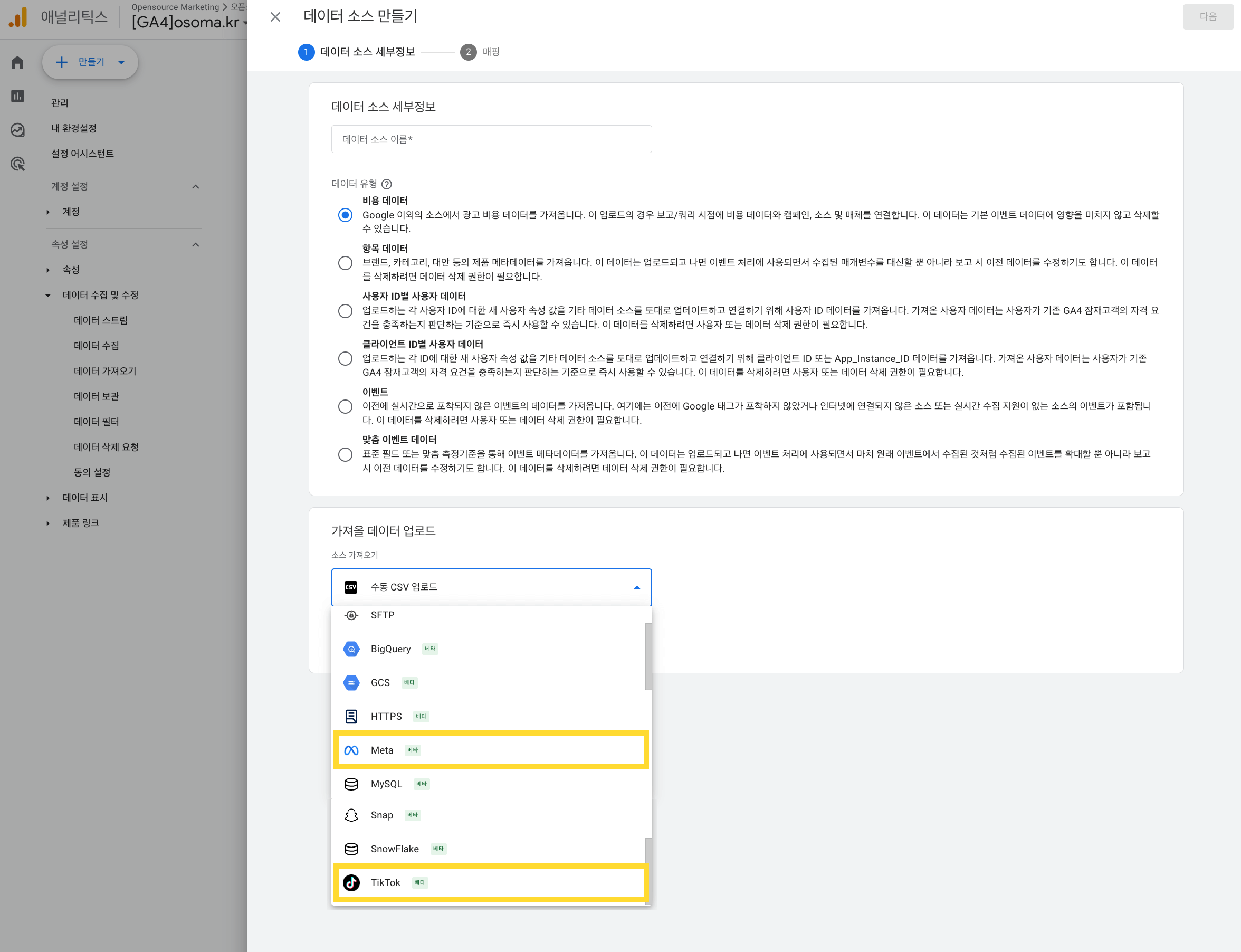Click the Home icon in left rail
This screenshot has height=952, width=1241.
(x=17, y=62)
